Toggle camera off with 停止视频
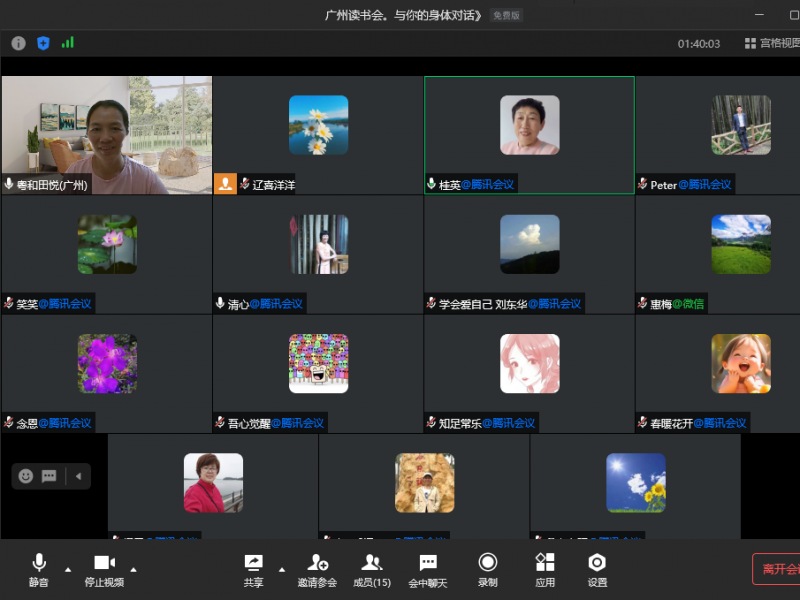Image resolution: width=800 pixels, height=600 pixels. pyautogui.click(x=104, y=570)
